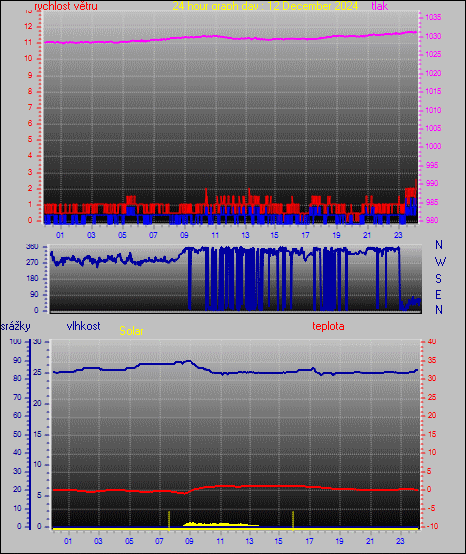466x554 pixels.
Task: Click hour 23 label under the top graph
Action: click(398, 235)
